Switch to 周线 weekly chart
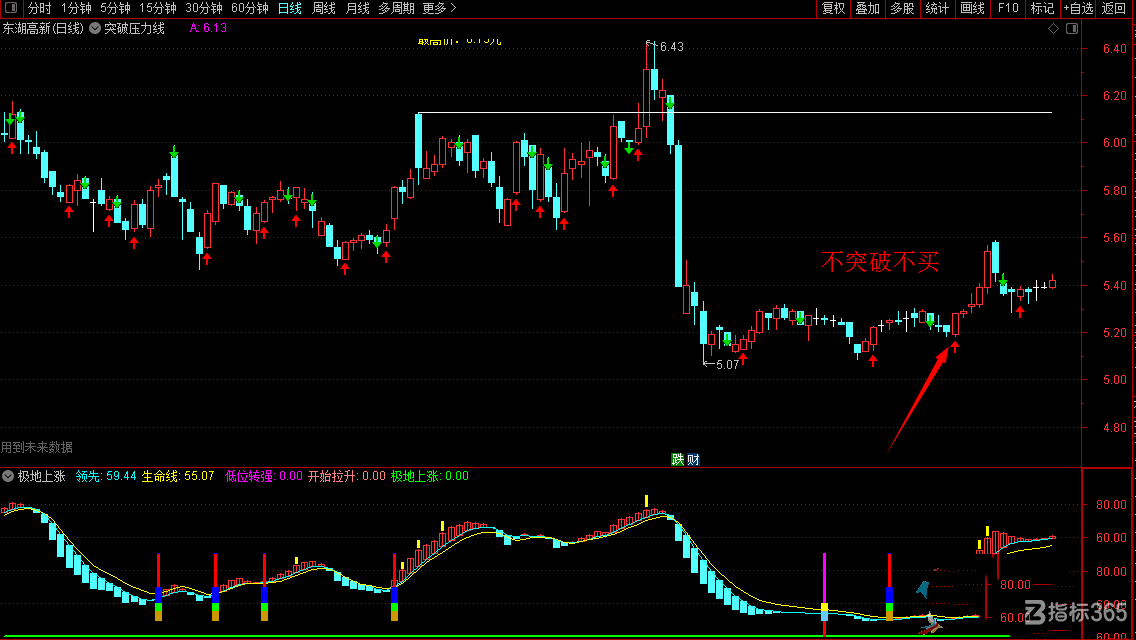This screenshot has width=1136, height=640. pyautogui.click(x=324, y=9)
